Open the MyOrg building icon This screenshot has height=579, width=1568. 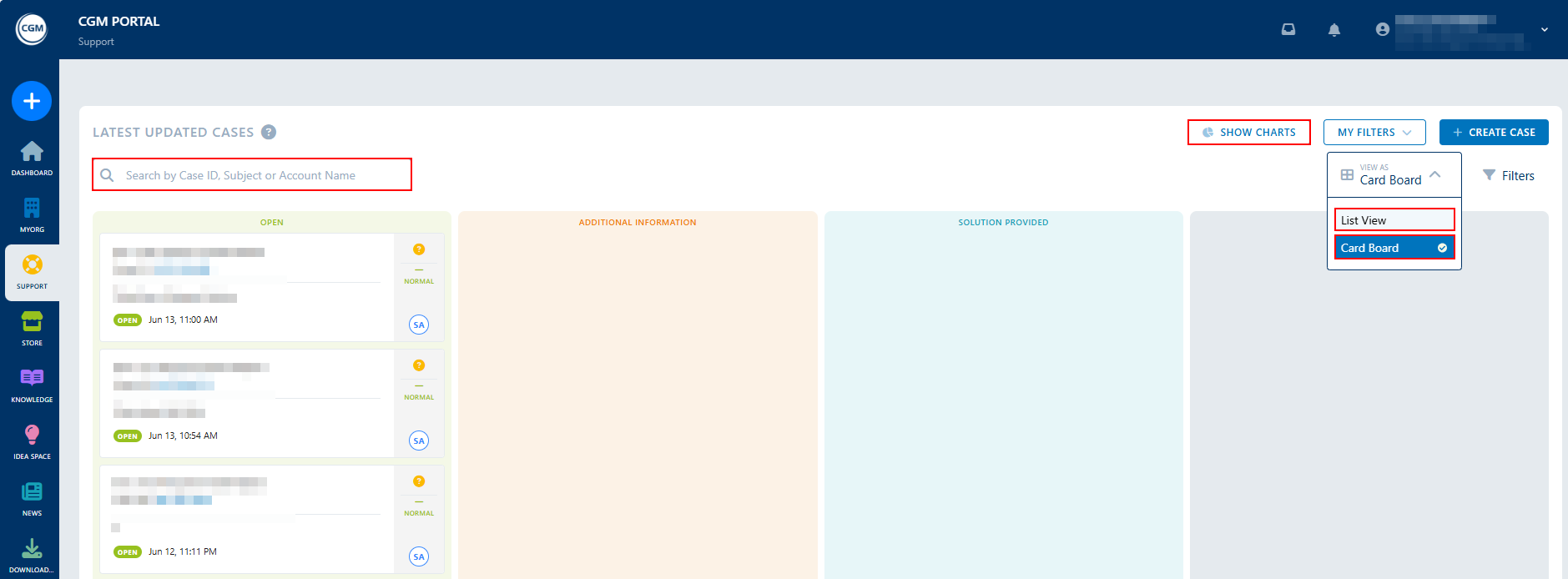(x=32, y=209)
